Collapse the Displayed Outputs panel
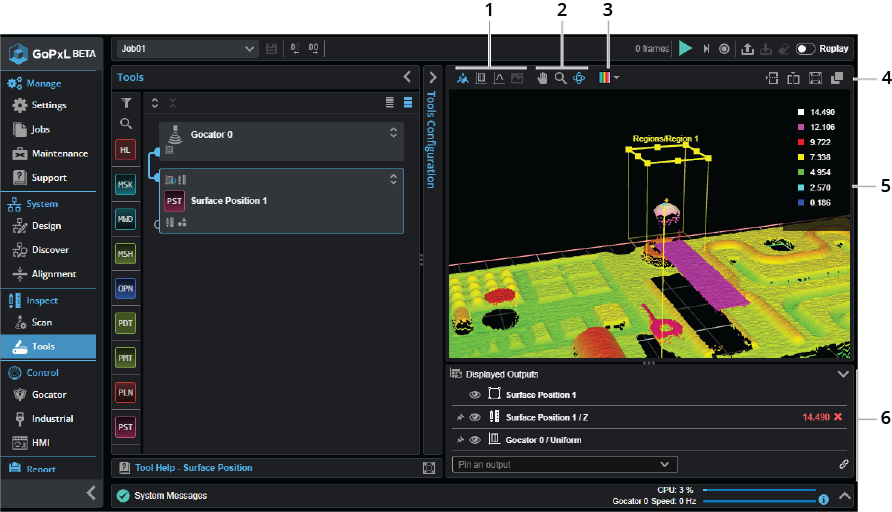Viewport: 892px width, 512px height. (x=843, y=374)
